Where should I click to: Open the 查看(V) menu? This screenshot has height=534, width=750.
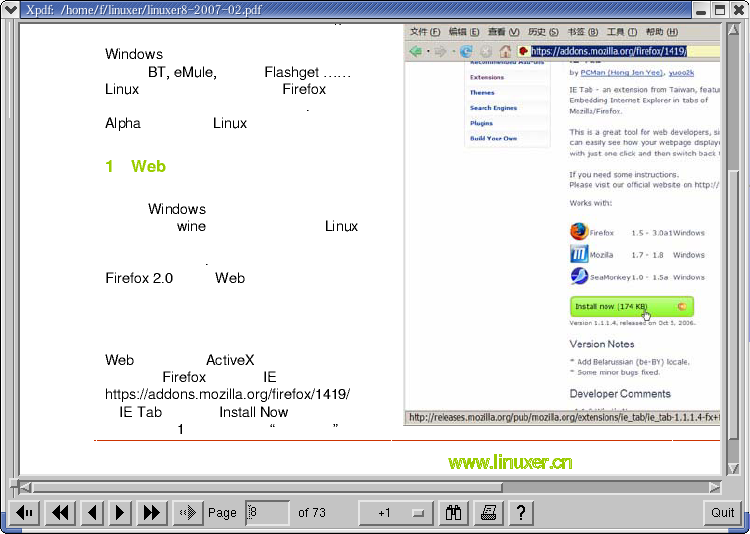point(503,32)
